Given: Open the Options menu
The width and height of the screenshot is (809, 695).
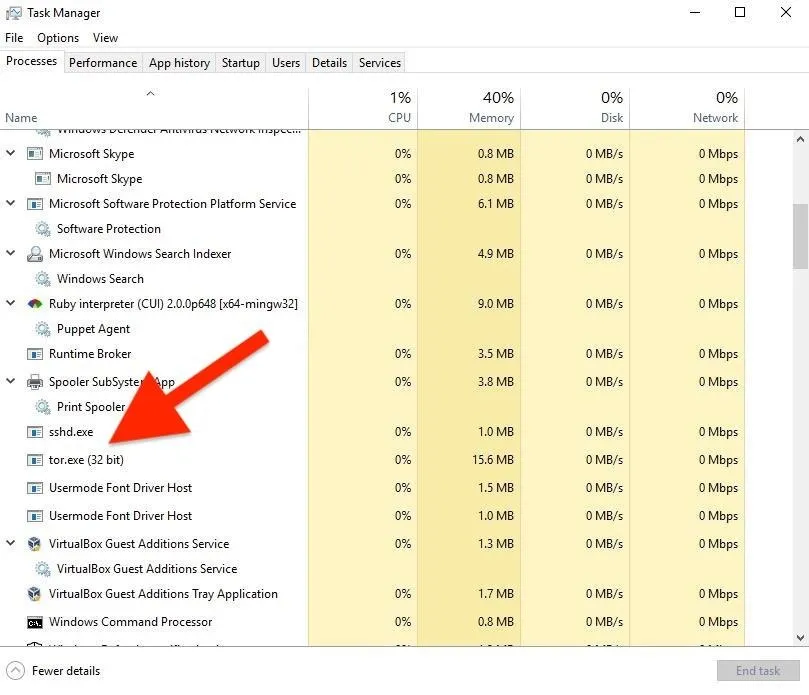Looking at the screenshot, I should 58,38.
